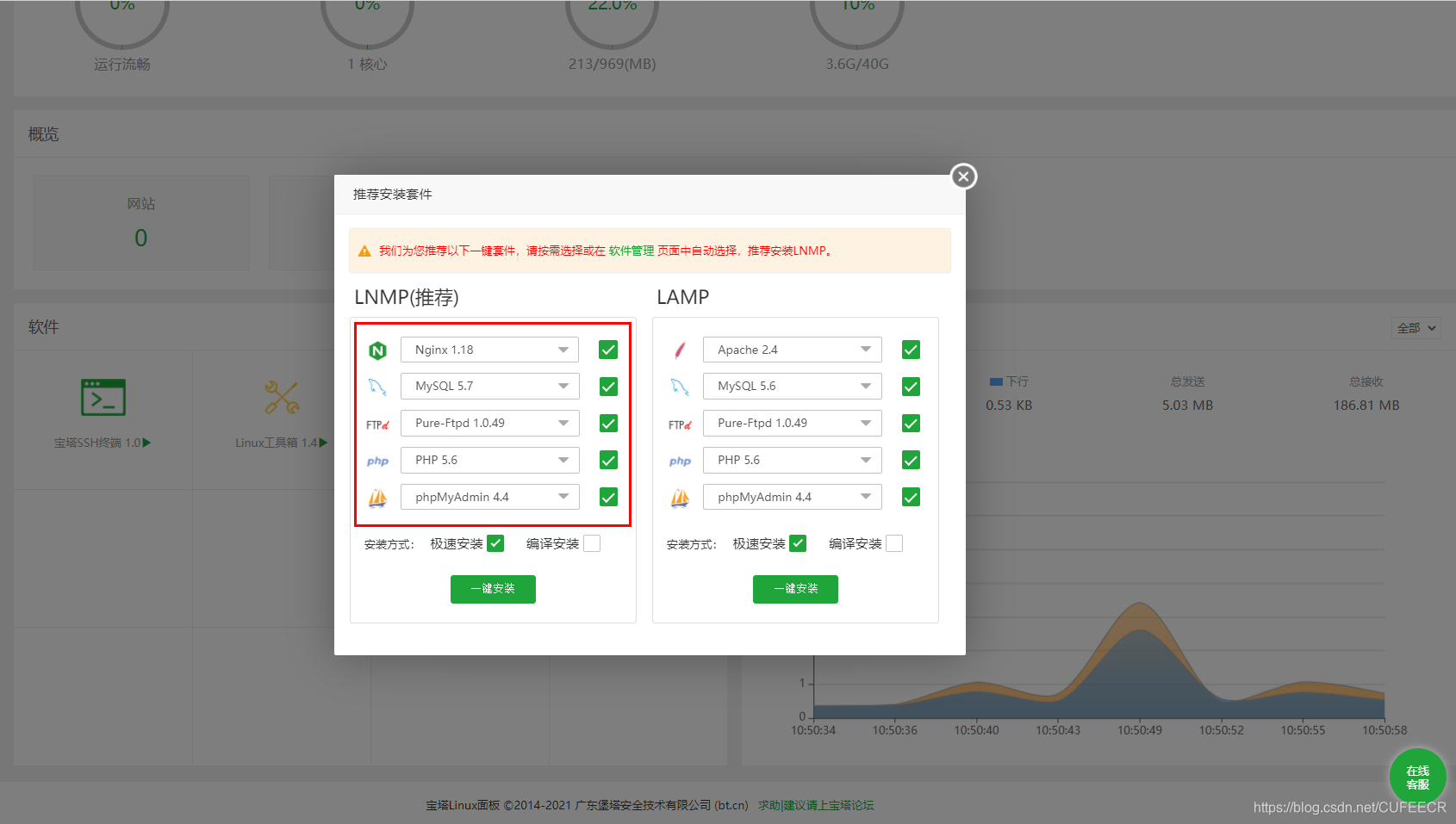The height and width of the screenshot is (824, 1456).
Task: Uncheck Pure-Ftpd in LAMP
Action: click(x=911, y=424)
